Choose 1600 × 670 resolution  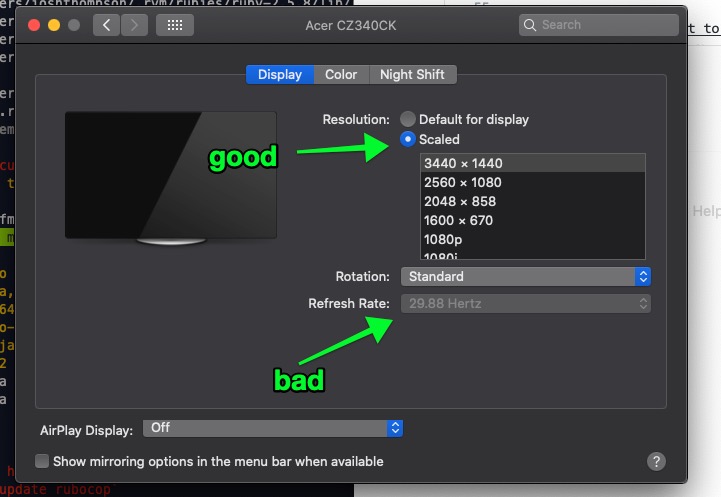click(x=458, y=220)
